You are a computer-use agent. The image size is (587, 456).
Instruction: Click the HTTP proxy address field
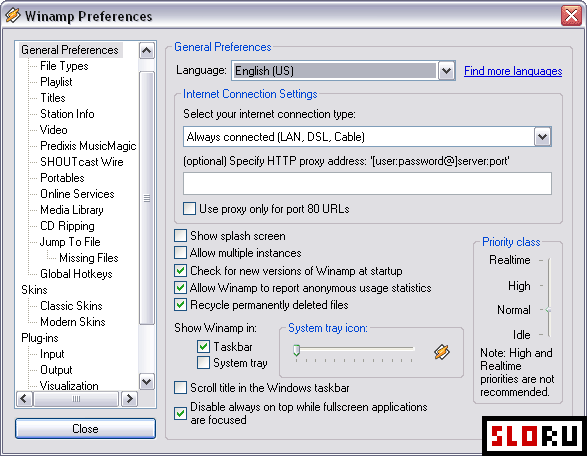(x=367, y=183)
